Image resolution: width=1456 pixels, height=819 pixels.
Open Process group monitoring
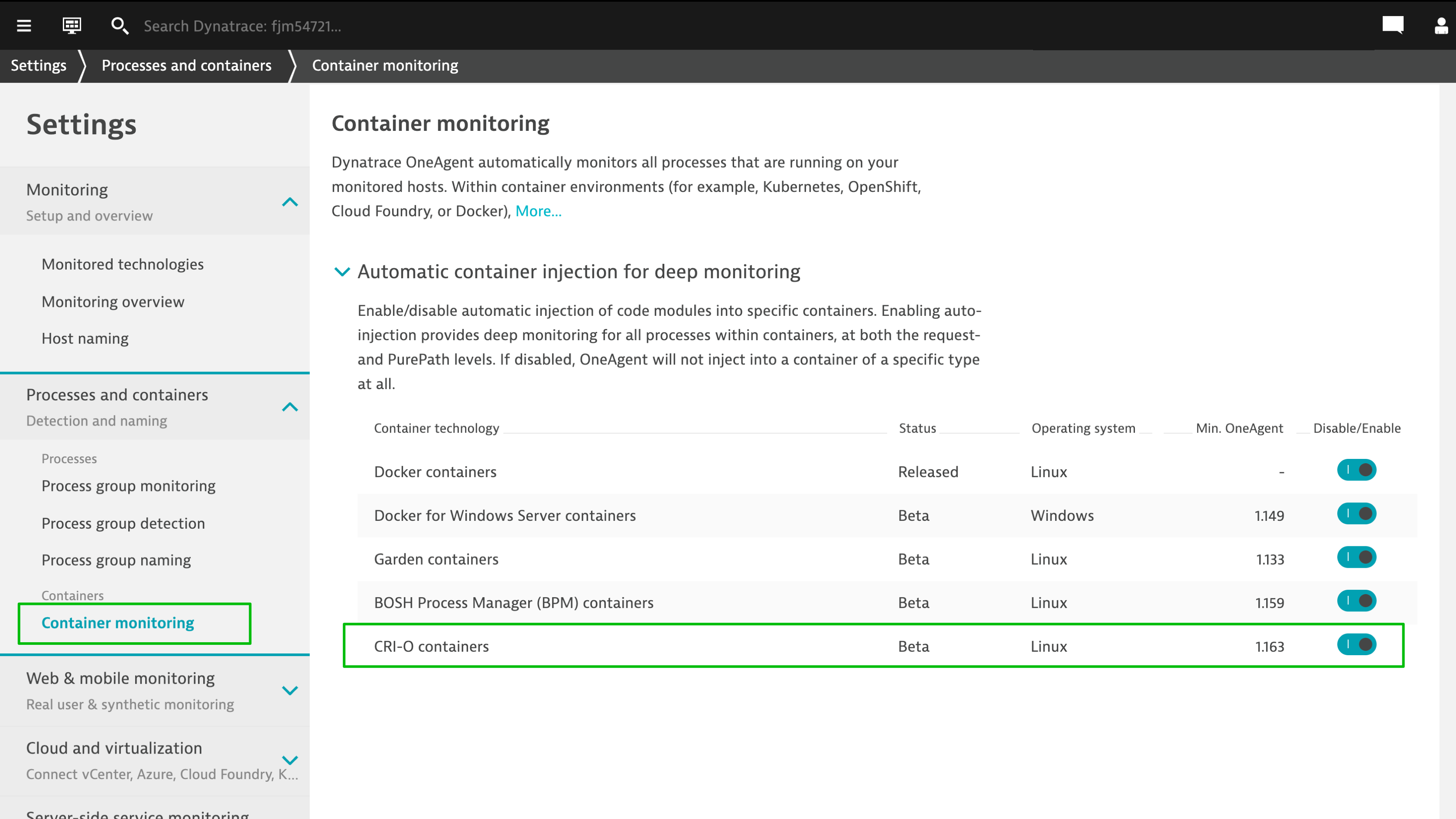pyautogui.click(x=129, y=486)
